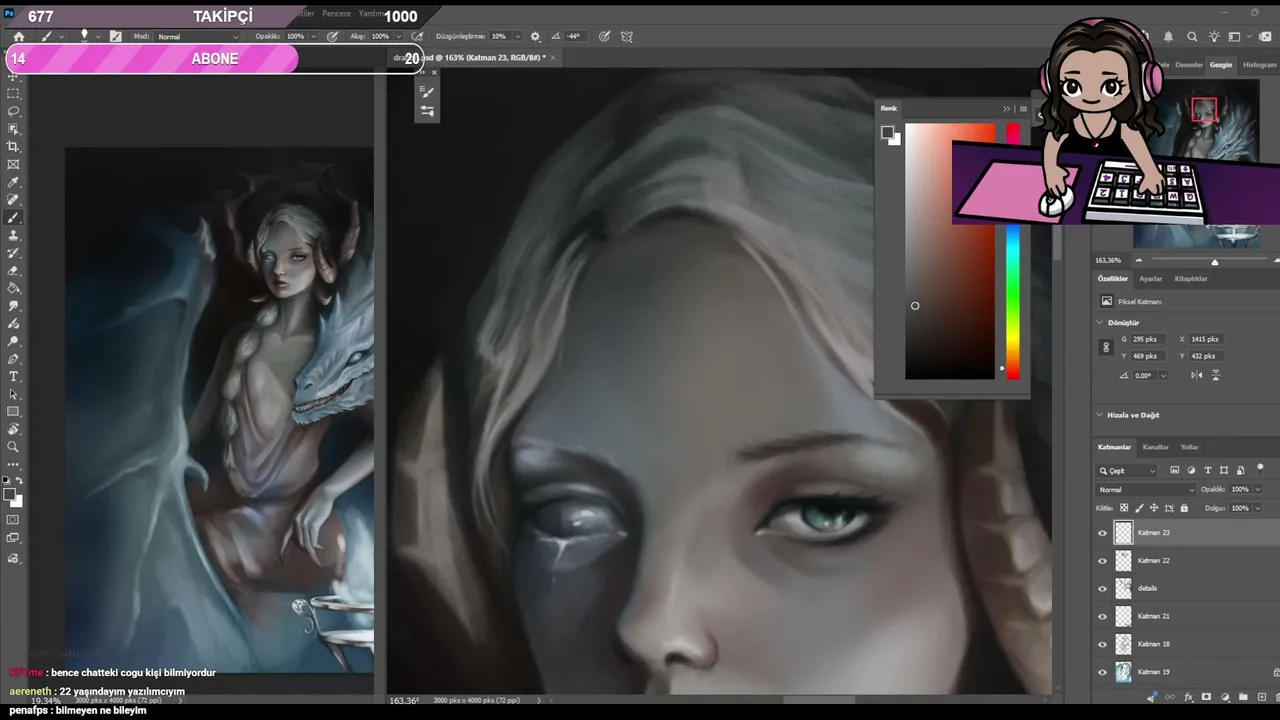This screenshot has height=720, width=1280.
Task: Open the layer blend mode Normal dropdown
Action: (1146, 490)
